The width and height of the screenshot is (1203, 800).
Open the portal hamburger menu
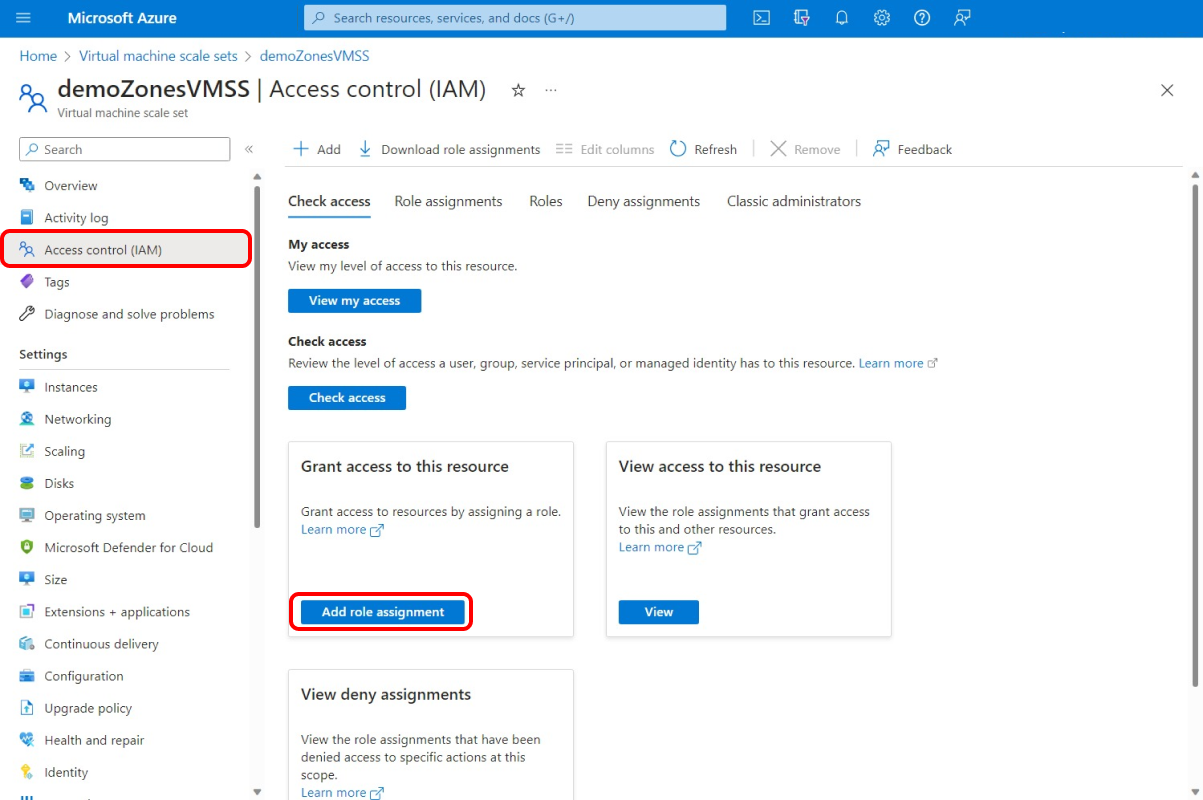pos(23,17)
